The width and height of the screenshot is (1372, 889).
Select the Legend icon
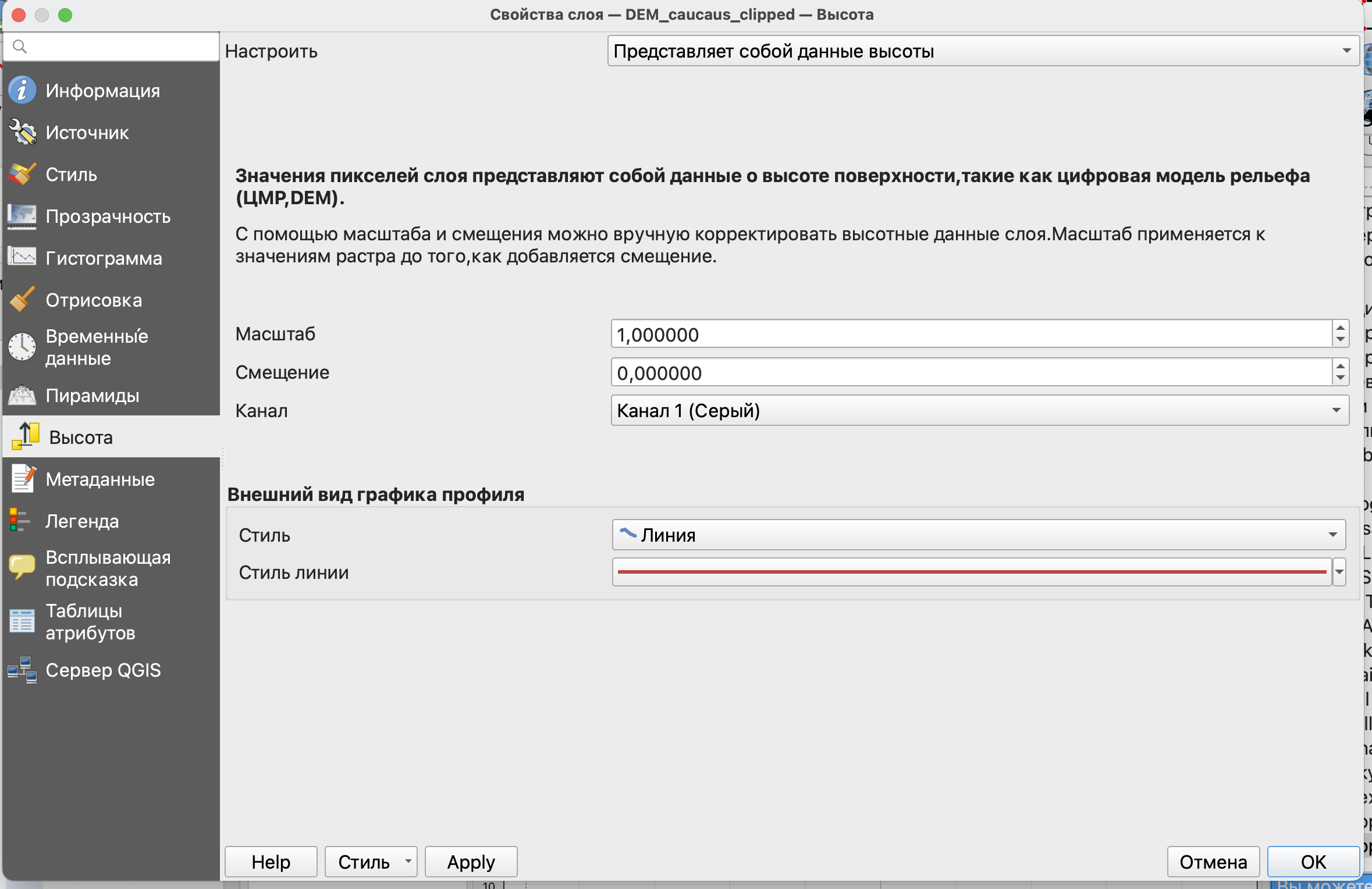tap(20, 521)
